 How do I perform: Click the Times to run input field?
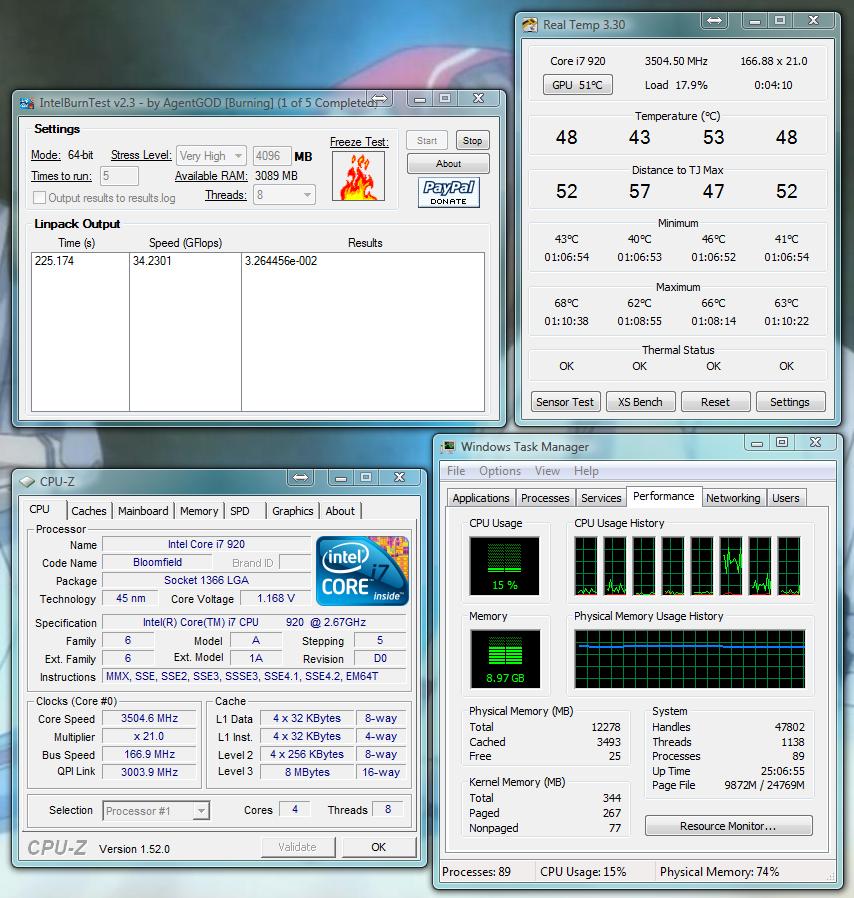point(119,177)
